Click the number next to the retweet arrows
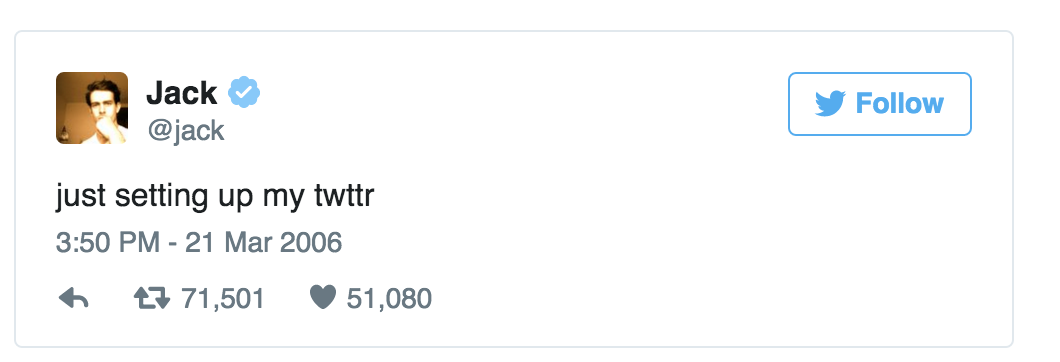Image resolution: width=1060 pixels, height=362 pixels. (222, 298)
